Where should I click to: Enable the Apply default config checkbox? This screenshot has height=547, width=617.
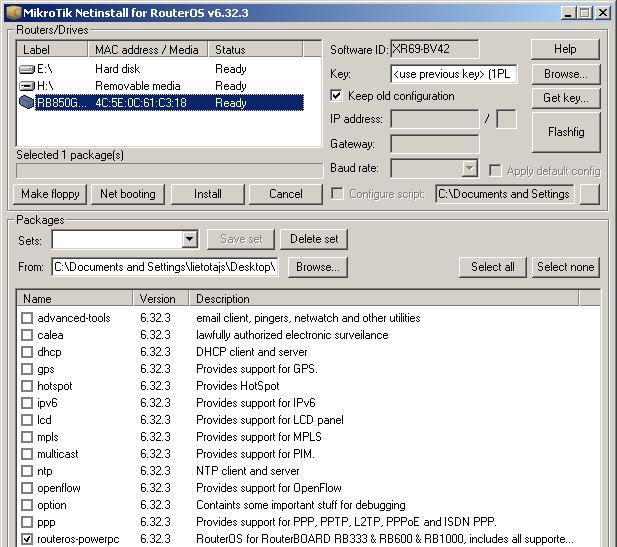tap(495, 171)
